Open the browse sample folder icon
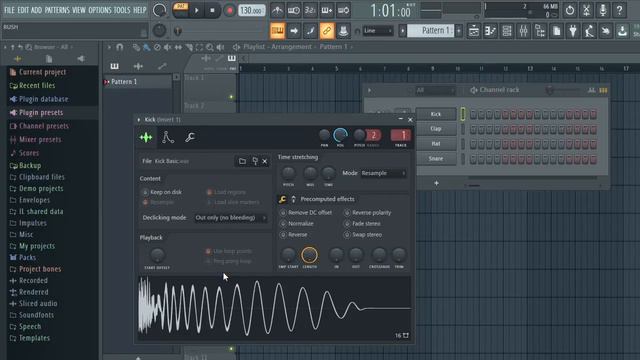Screen dimensions: 640x360 [x=242, y=161]
